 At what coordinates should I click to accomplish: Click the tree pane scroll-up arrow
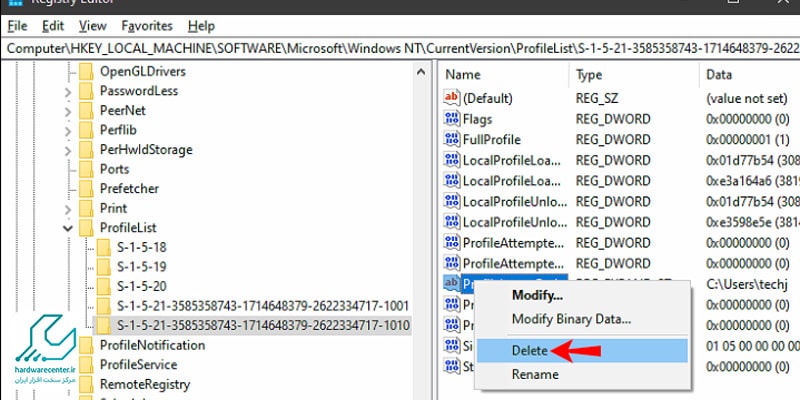(421, 72)
